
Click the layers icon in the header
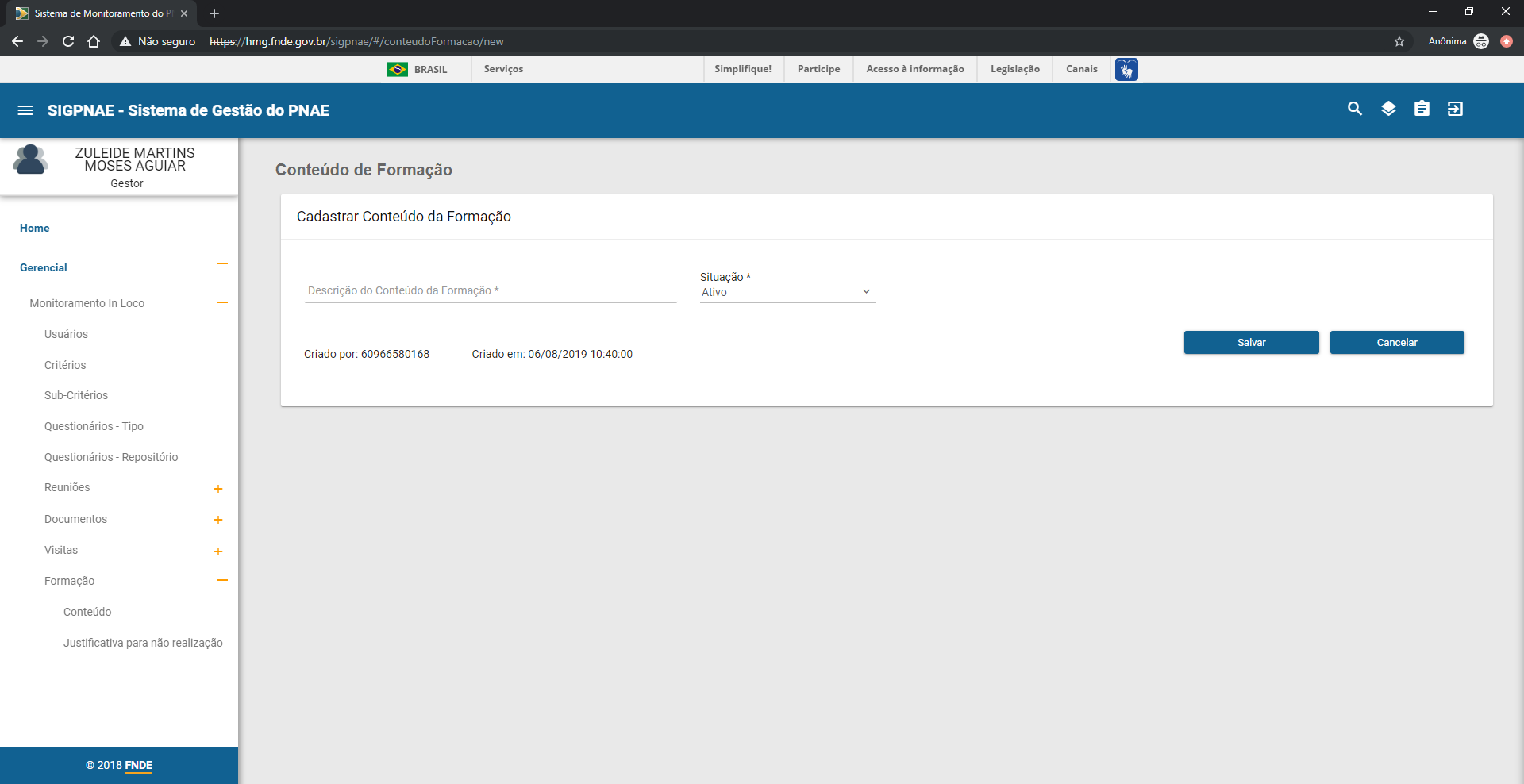pyautogui.click(x=1388, y=109)
